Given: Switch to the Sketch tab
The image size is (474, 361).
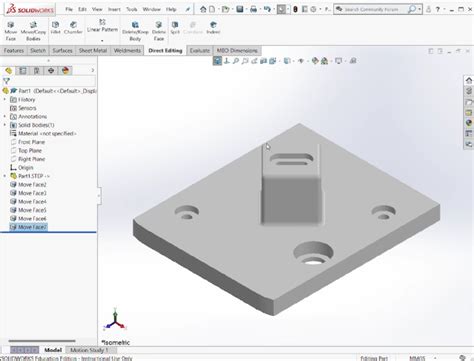Looking at the screenshot, I should click(38, 50).
